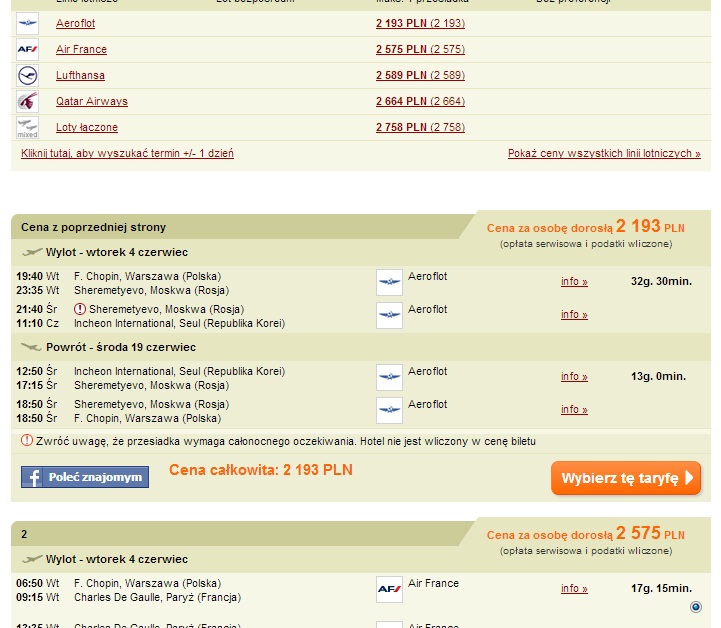Click Wybierz tę taryfę button
This screenshot has width=721, height=628.
tap(626, 478)
